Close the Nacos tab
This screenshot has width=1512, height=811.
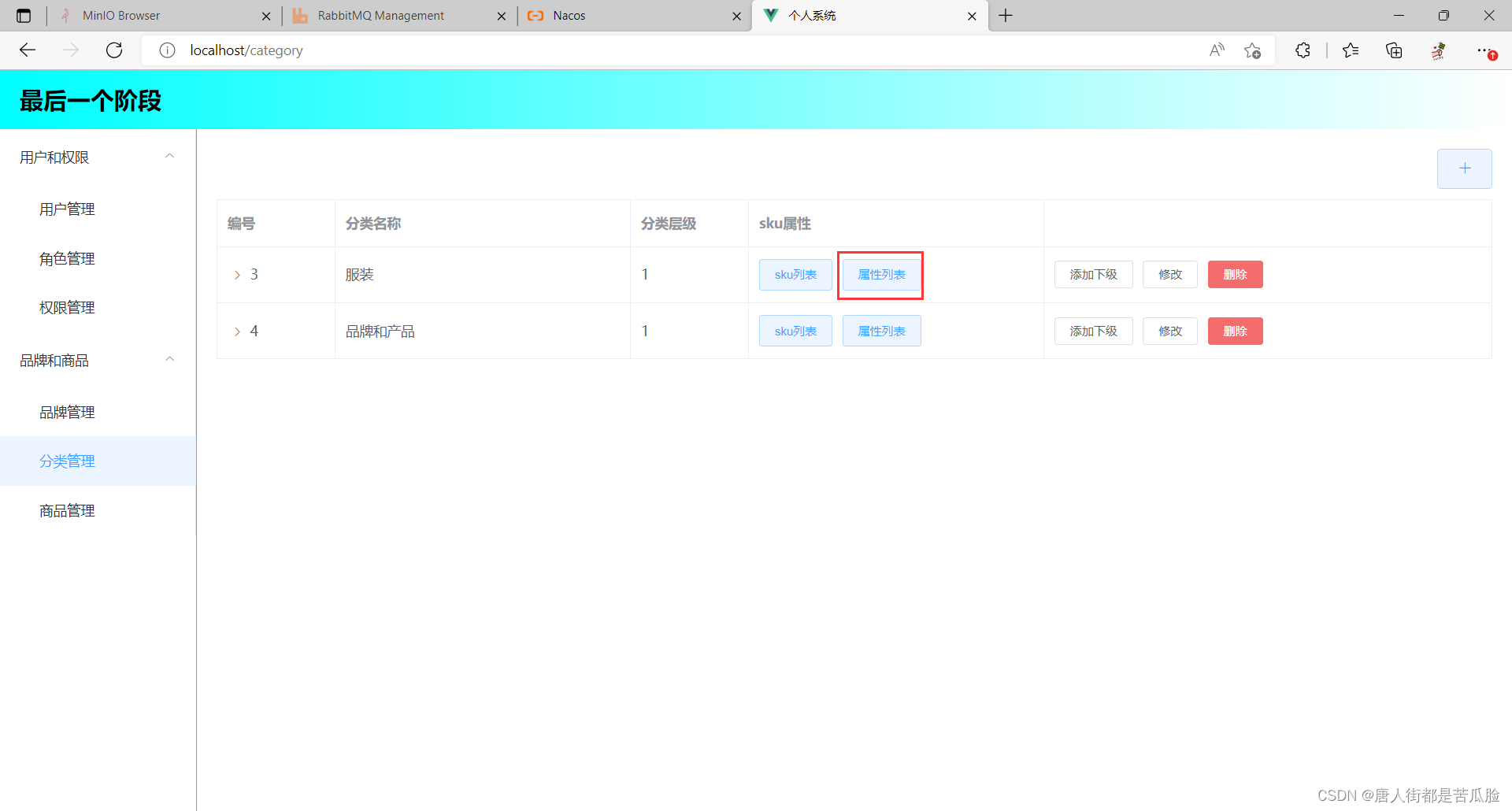tap(737, 16)
